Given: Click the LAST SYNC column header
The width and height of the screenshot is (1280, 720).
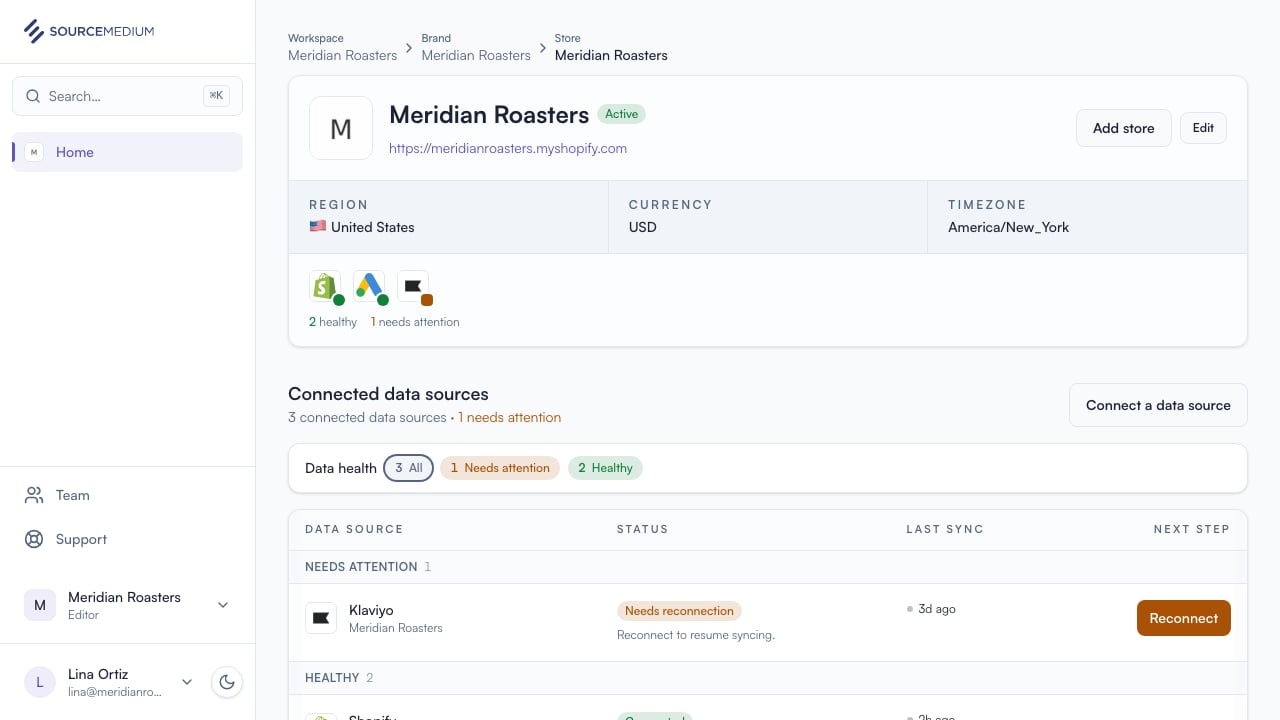Looking at the screenshot, I should [x=945, y=529].
